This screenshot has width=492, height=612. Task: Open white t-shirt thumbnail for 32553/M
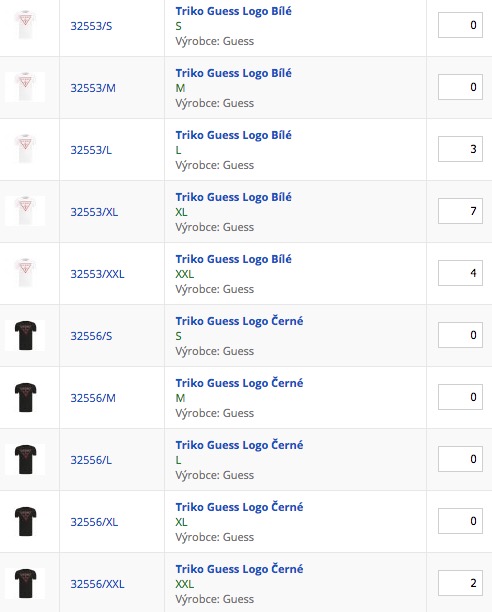tap(25, 87)
